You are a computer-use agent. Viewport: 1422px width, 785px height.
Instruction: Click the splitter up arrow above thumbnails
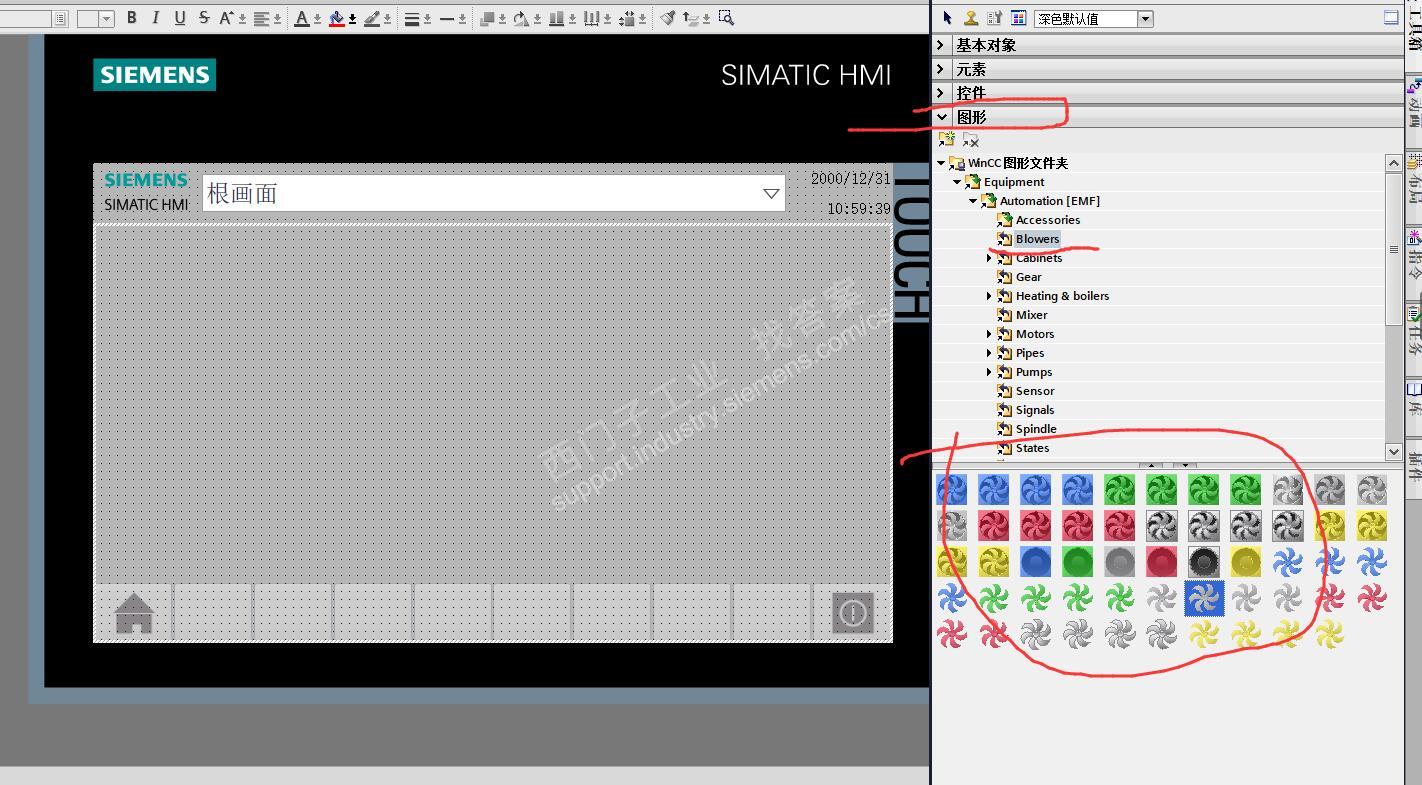[x=1151, y=465]
